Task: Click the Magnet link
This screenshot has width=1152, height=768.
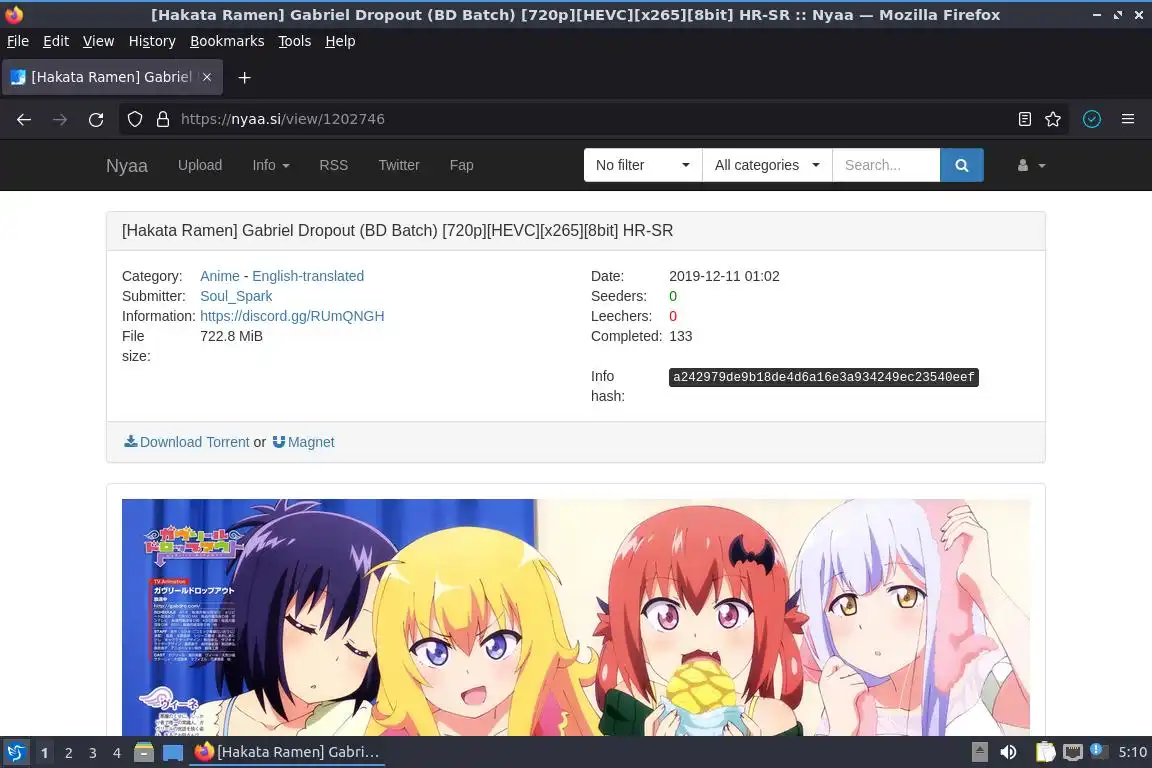Action: pos(303,442)
